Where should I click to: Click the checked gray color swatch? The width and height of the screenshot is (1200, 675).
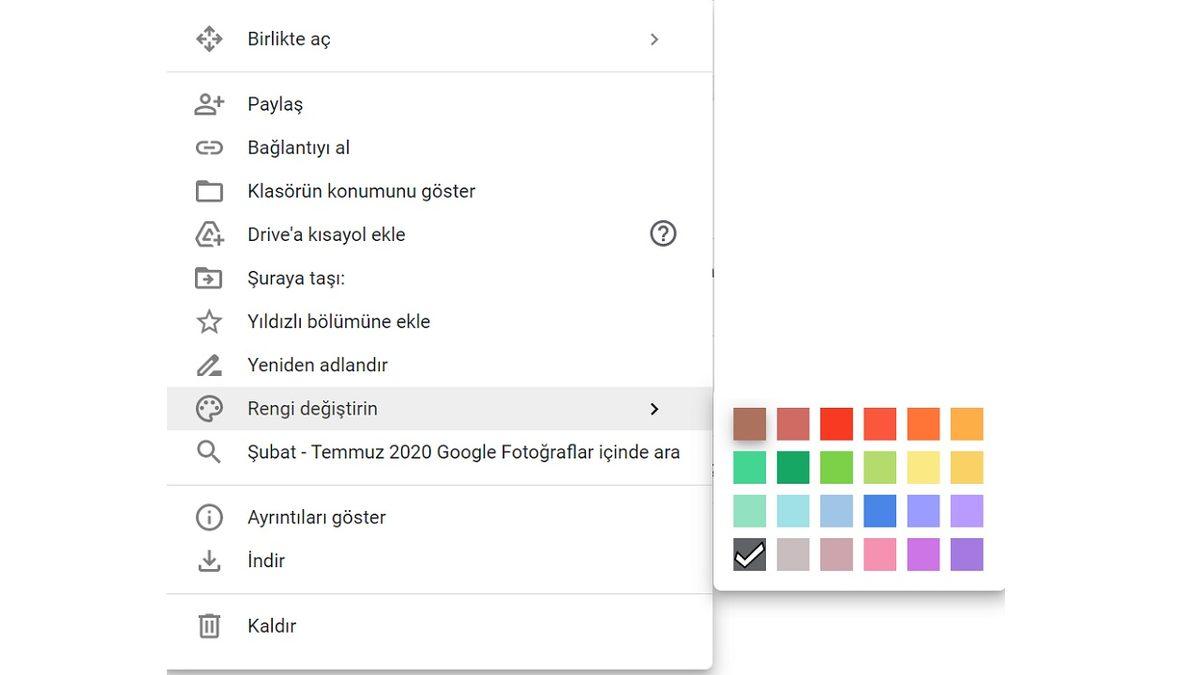(749, 555)
